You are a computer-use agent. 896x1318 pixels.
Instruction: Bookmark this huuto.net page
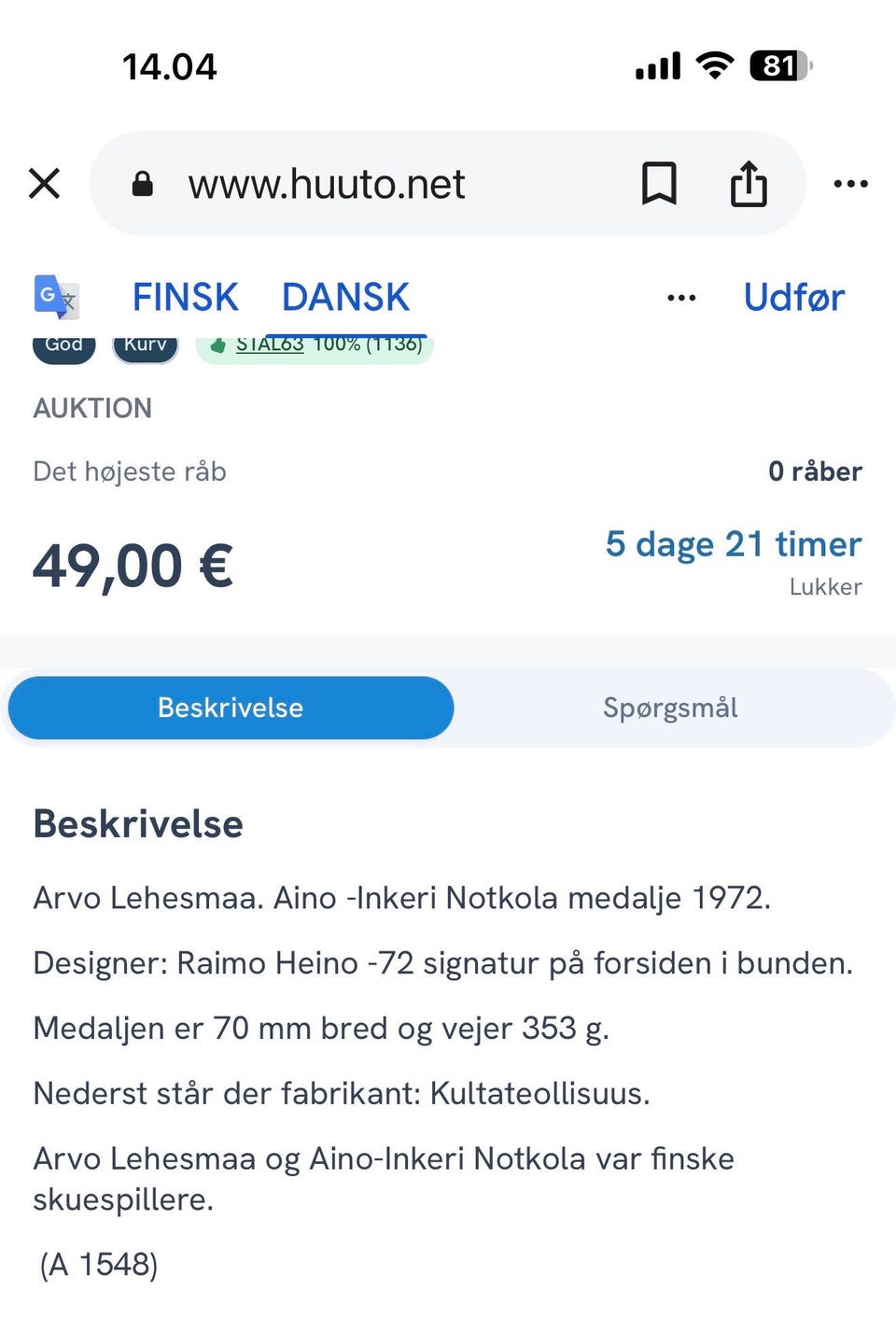coord(659,184)
